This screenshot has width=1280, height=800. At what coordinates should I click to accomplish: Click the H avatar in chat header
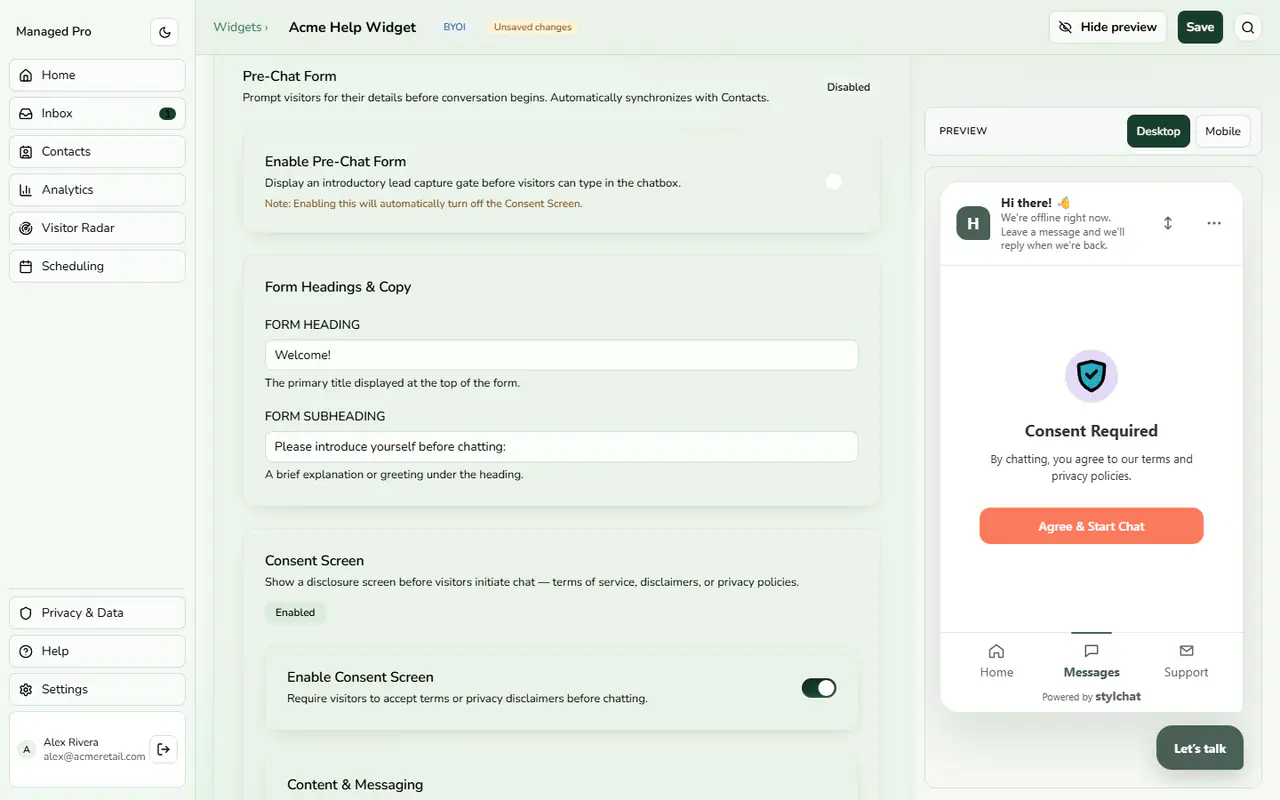pos(973,223)
